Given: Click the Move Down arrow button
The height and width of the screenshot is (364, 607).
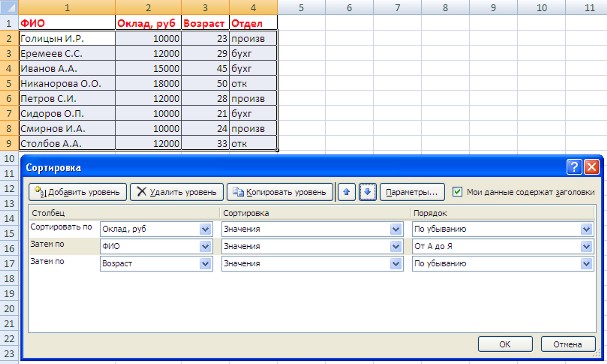Looking at the screenshot, I should 367,192.
